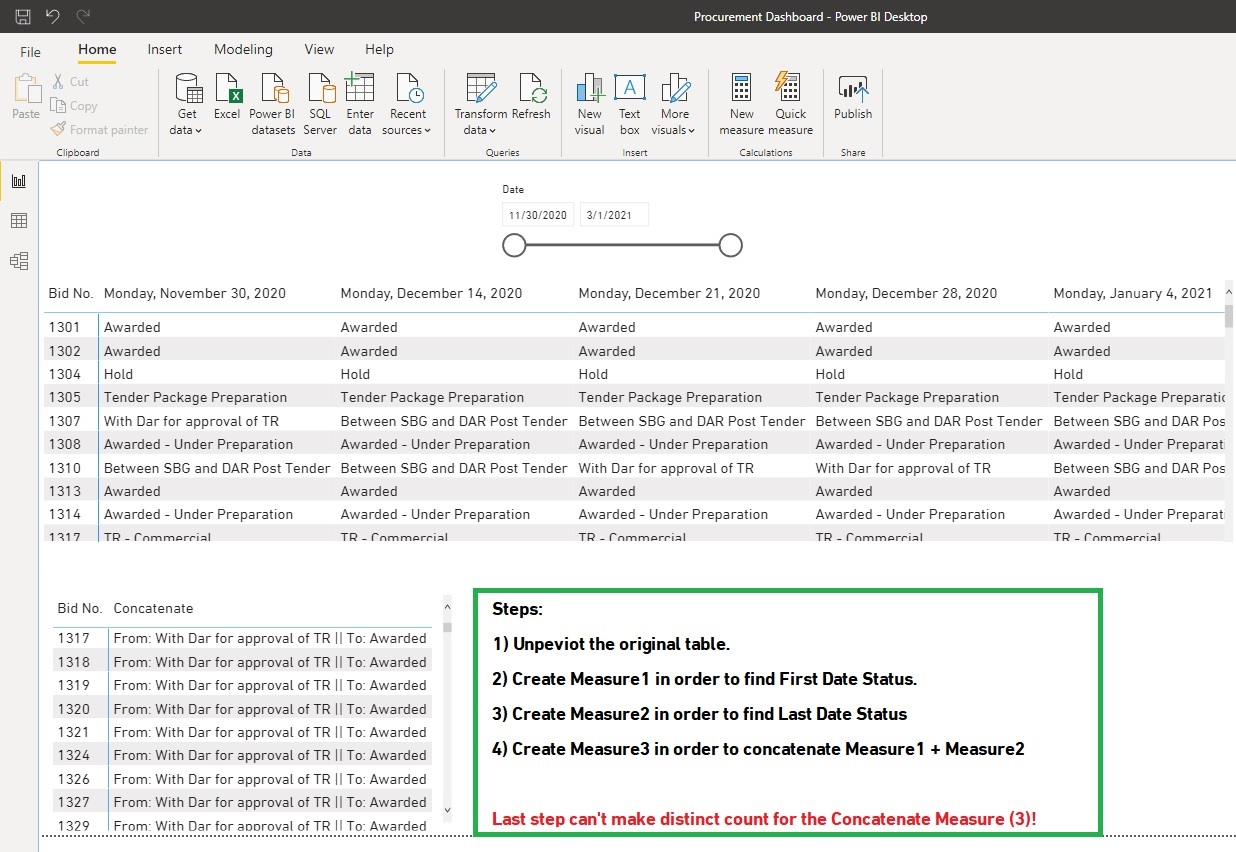Click the red last-step warning text
This screenshot has width=1236, height=852.
click(x=764, y=819)
